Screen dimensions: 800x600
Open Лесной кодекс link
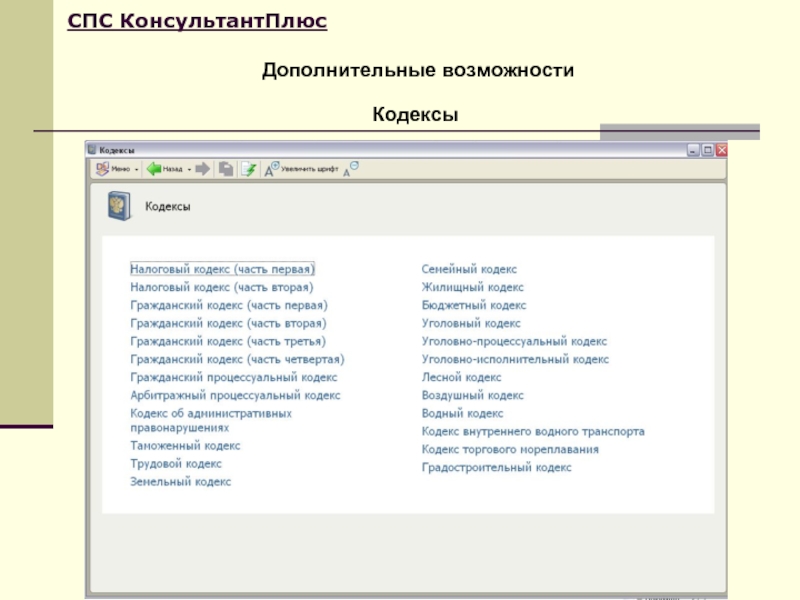(x=461, y=377)
